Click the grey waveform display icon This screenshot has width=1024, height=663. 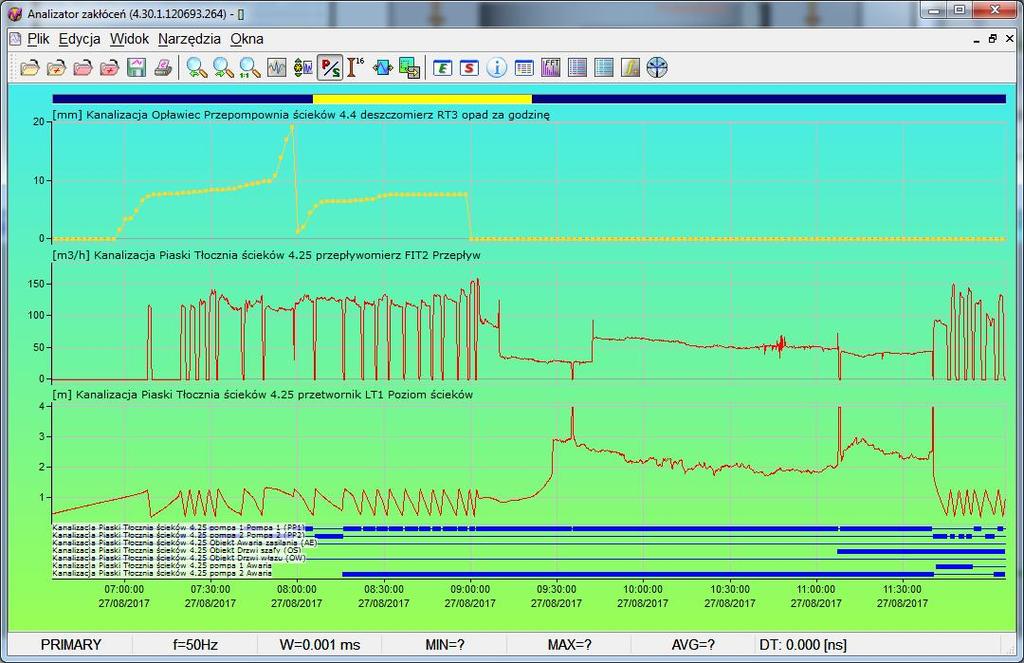pyautogui.click(x=276, y=67)
